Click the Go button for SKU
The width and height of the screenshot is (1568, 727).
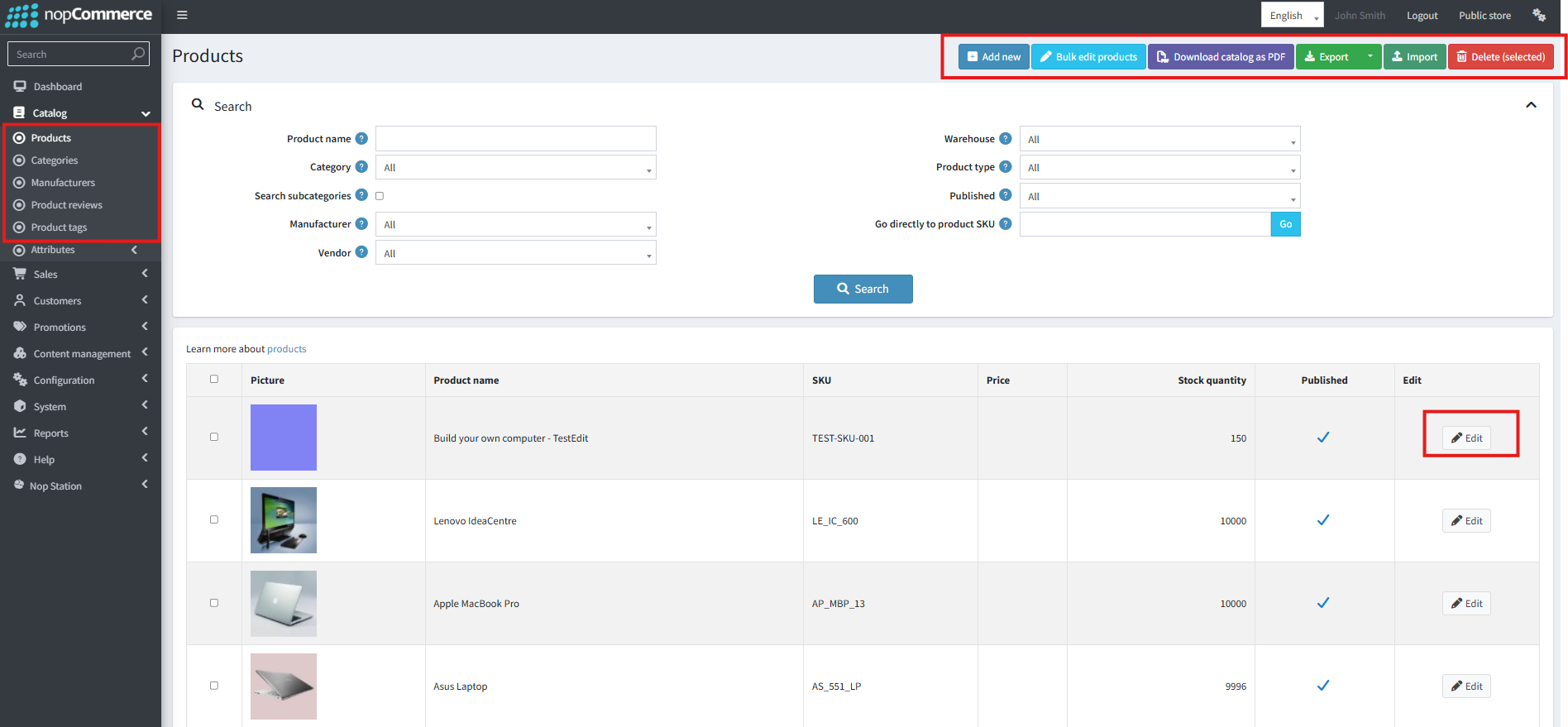1285,224
